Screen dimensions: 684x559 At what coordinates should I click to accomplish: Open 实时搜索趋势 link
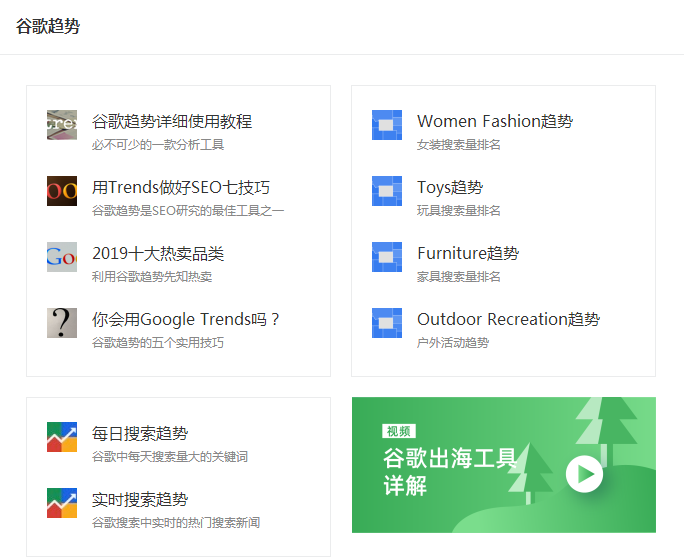140,500
